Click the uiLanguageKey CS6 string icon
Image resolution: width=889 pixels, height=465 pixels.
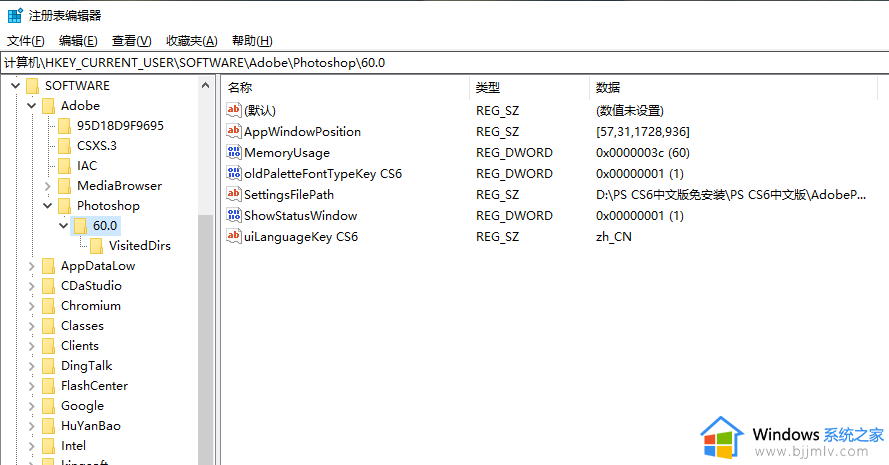point(234,236)
